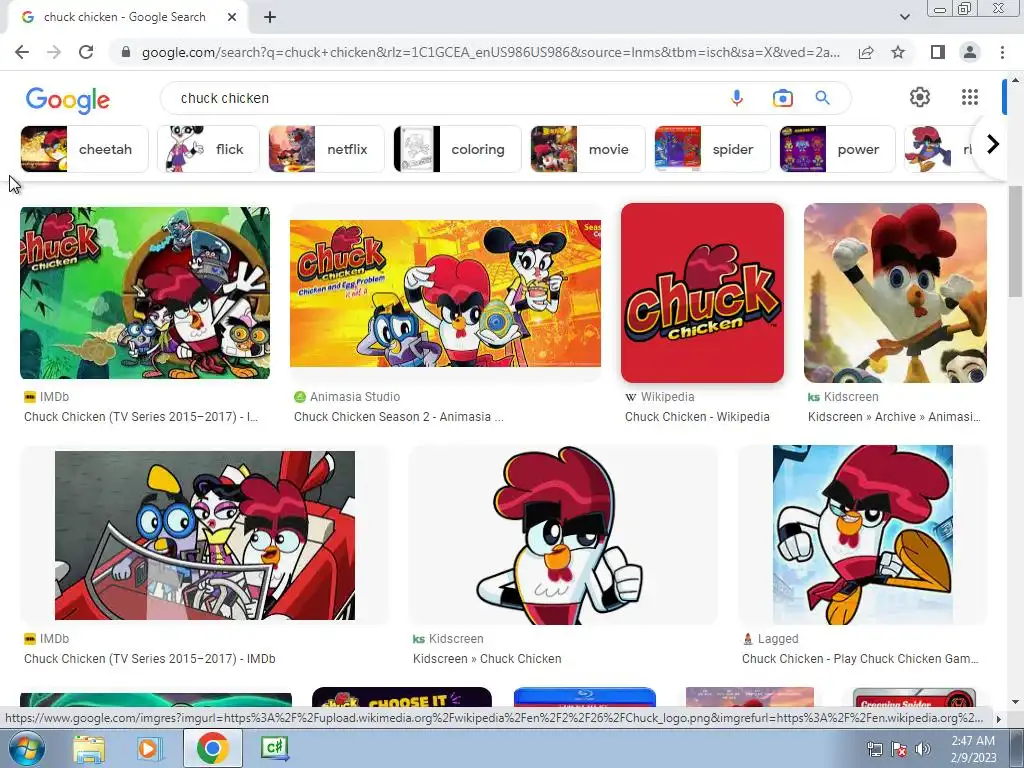
Task: Filter images by coloring chip
Action: [x=458, y=150]
